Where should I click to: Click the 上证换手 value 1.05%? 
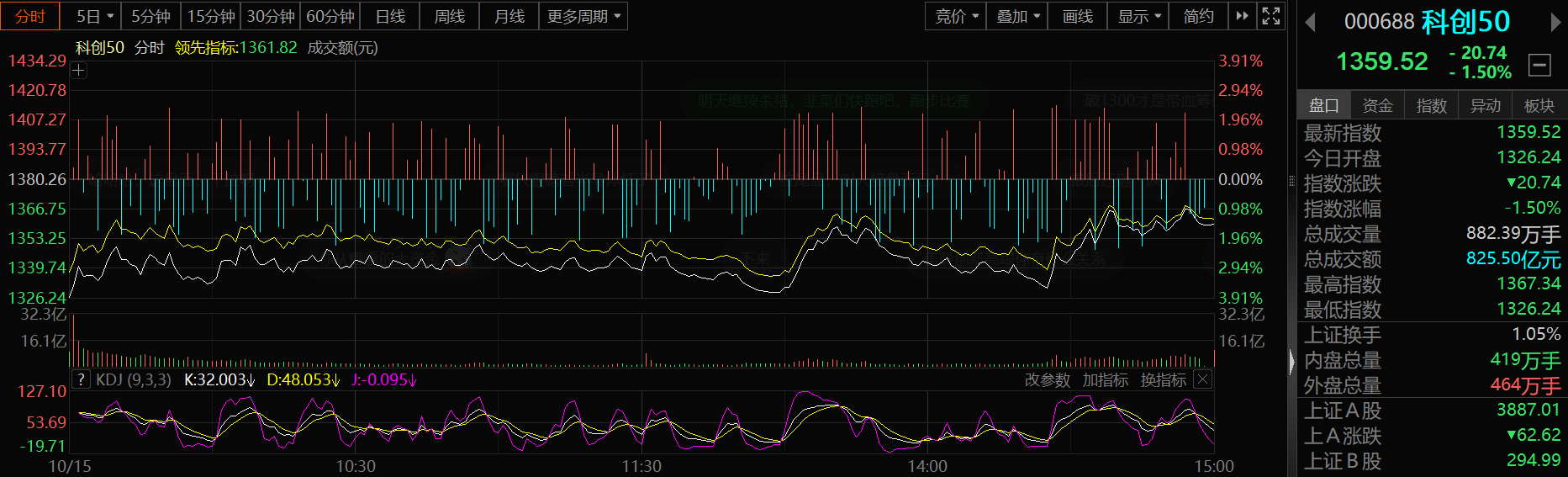pos(1536,334)
